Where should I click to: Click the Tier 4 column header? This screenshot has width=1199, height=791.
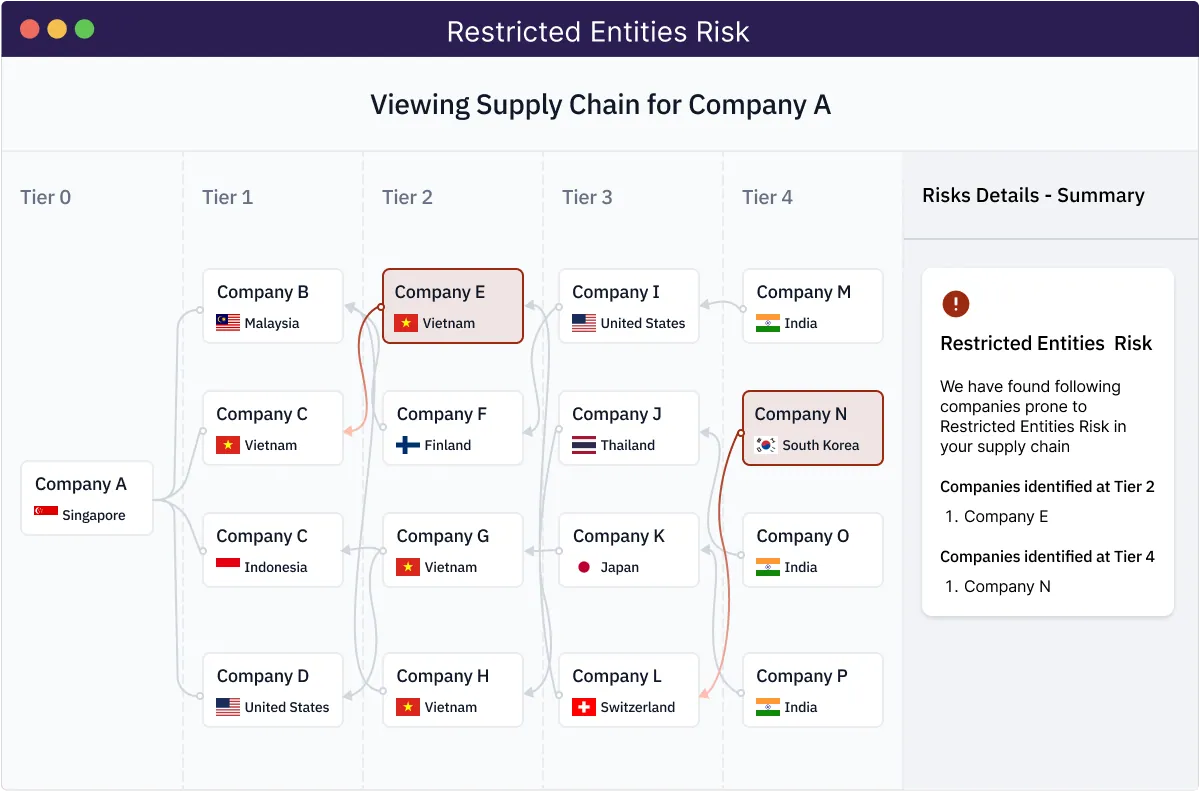click(767, 197)
